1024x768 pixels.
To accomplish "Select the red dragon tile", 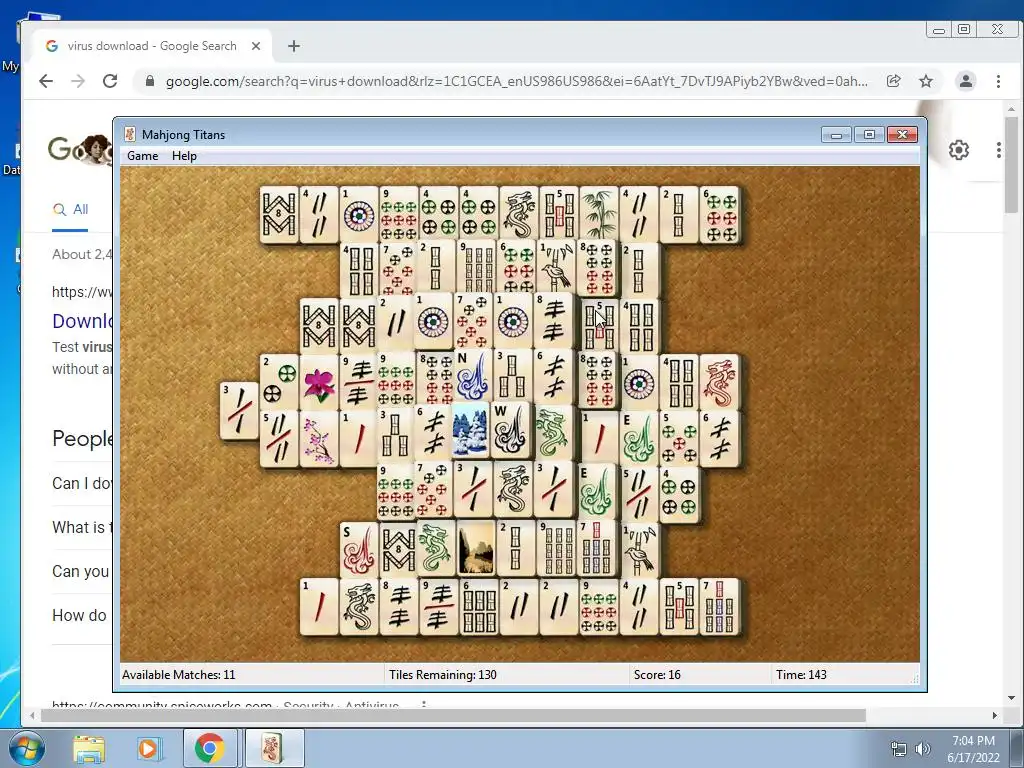I will [719, 383].
